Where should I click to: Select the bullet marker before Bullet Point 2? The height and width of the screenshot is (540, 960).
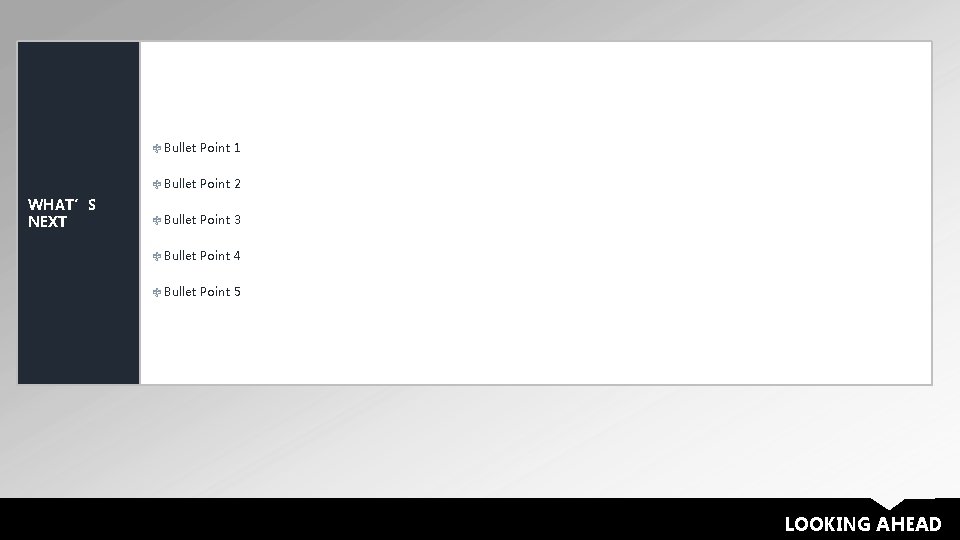[157, 184]
